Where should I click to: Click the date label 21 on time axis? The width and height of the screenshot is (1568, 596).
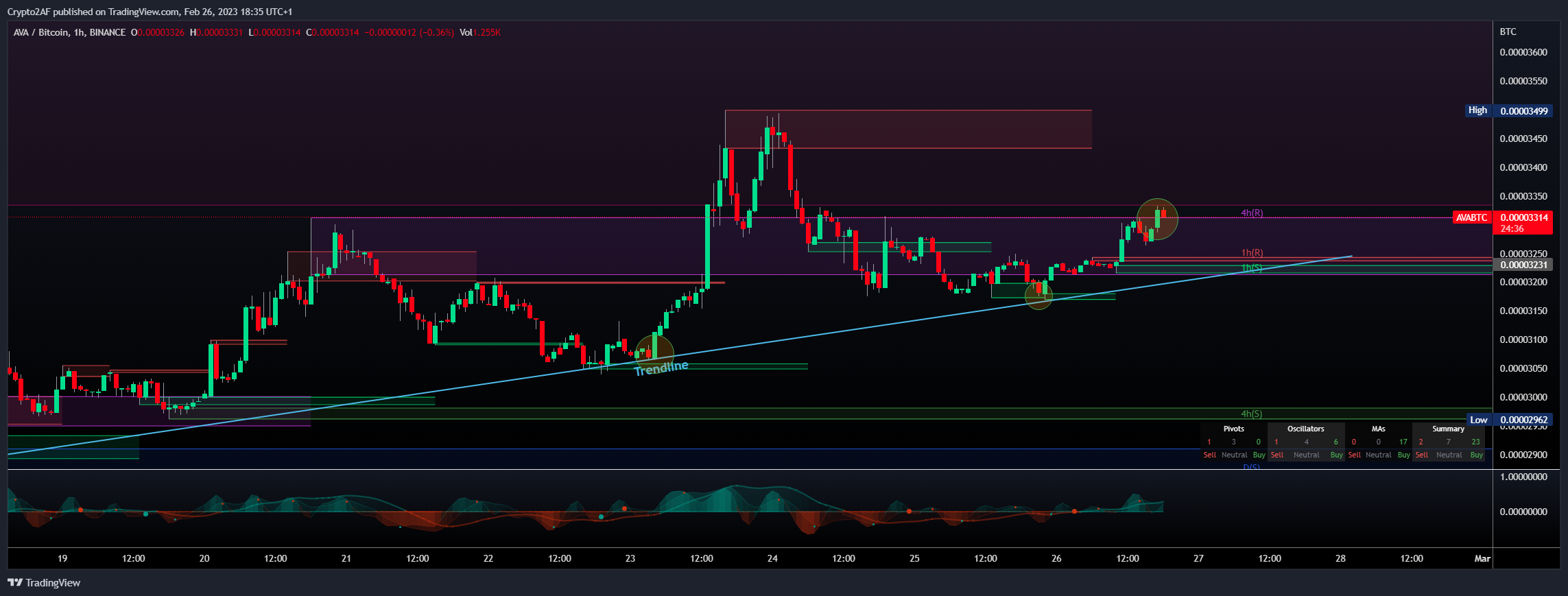point(346,558)
